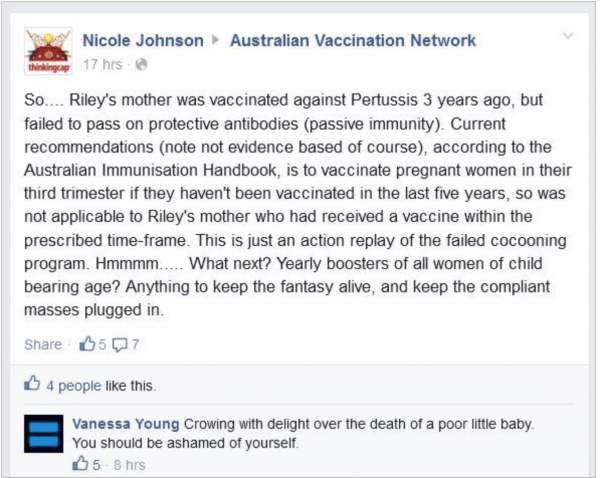Open Nicole Johnson's profile name link
This screenshot has height=478, width=600.
(x=143, y=41)
